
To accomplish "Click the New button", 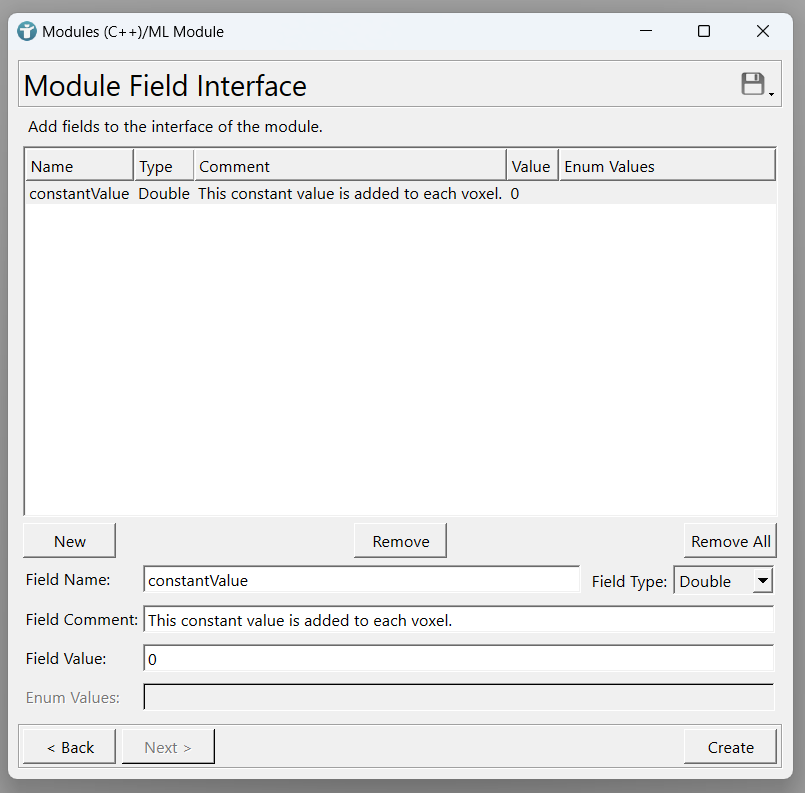I will (70, 541).
